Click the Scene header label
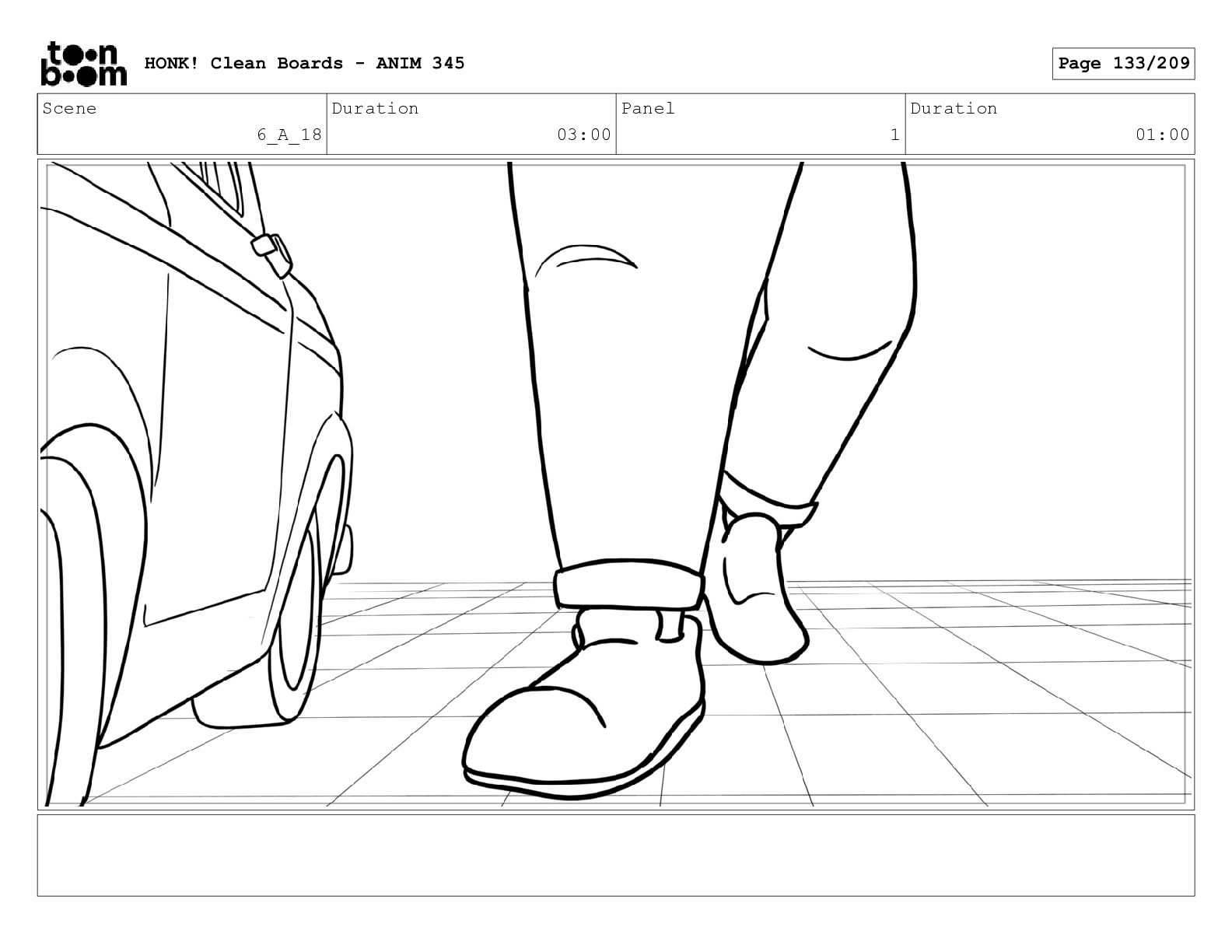Screen dimensions: 1232x952 70,109
